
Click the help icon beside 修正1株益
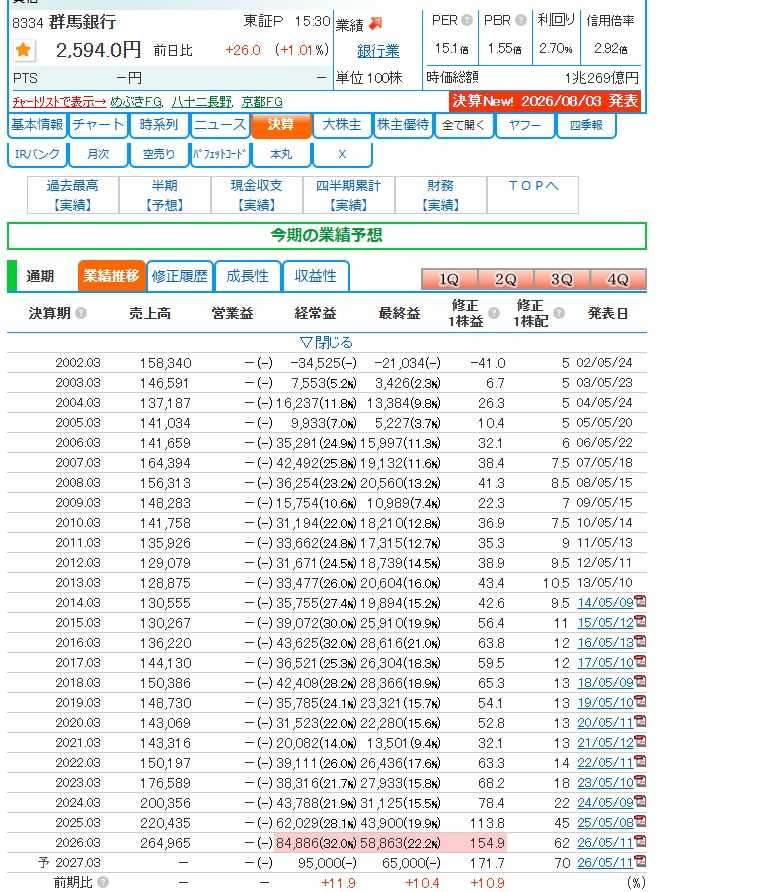click(494, 313)
